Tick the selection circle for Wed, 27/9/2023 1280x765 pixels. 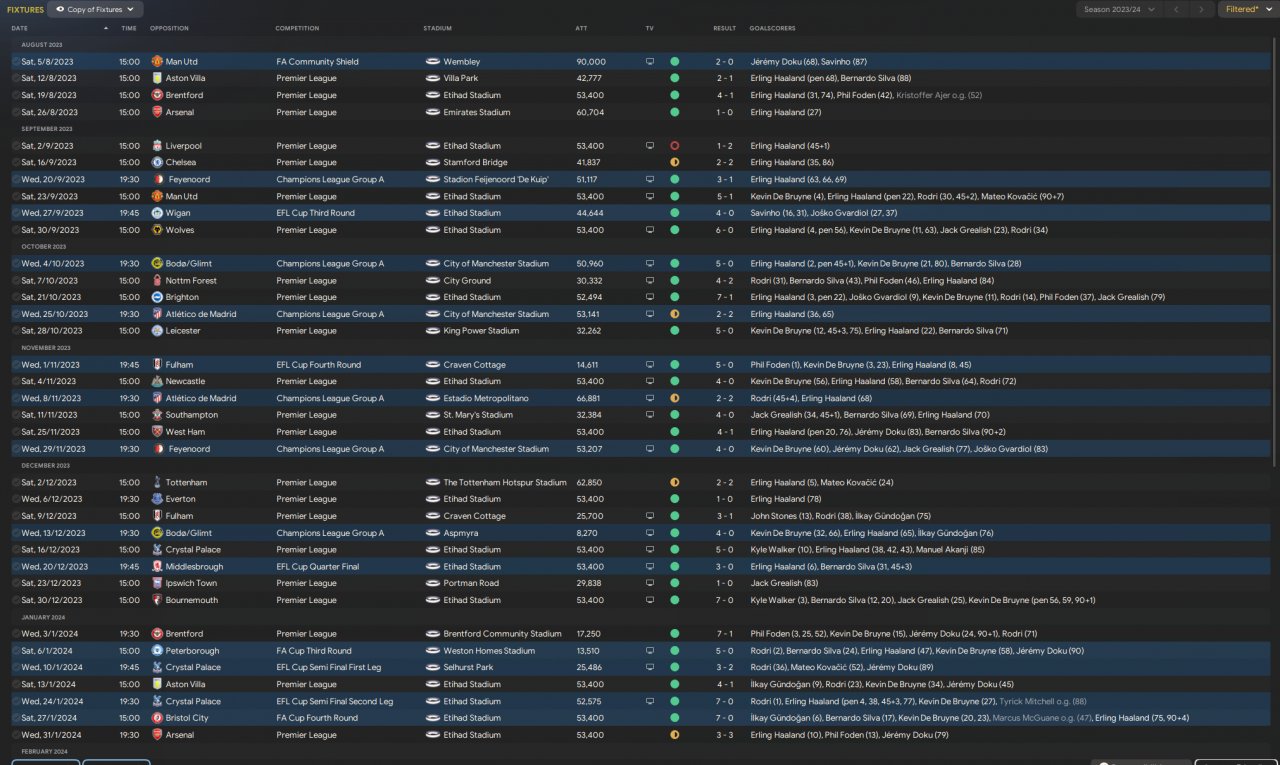click(x=16, y=213)
